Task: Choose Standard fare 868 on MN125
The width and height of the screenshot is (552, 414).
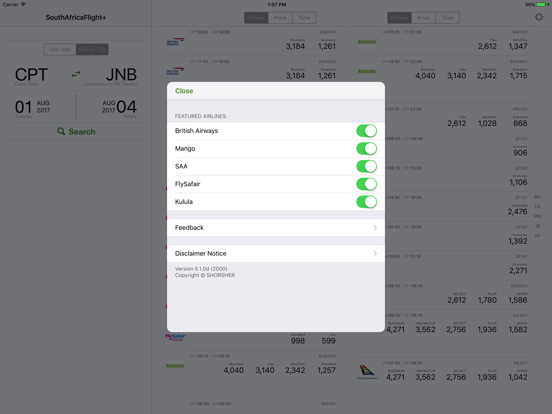Action: pos(520,121)
